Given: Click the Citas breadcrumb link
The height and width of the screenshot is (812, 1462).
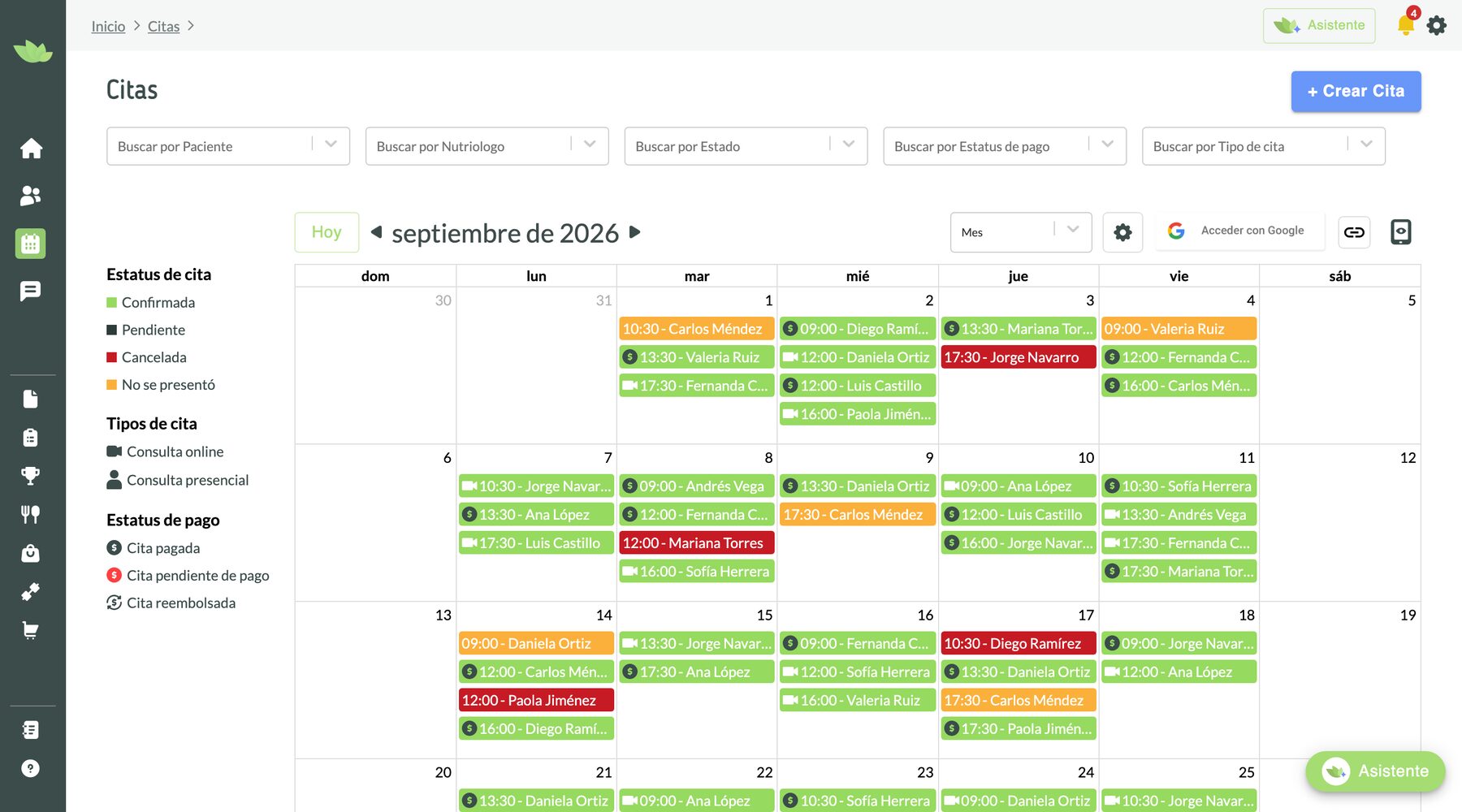Looking at the screenshot, I should pos(163,26).
